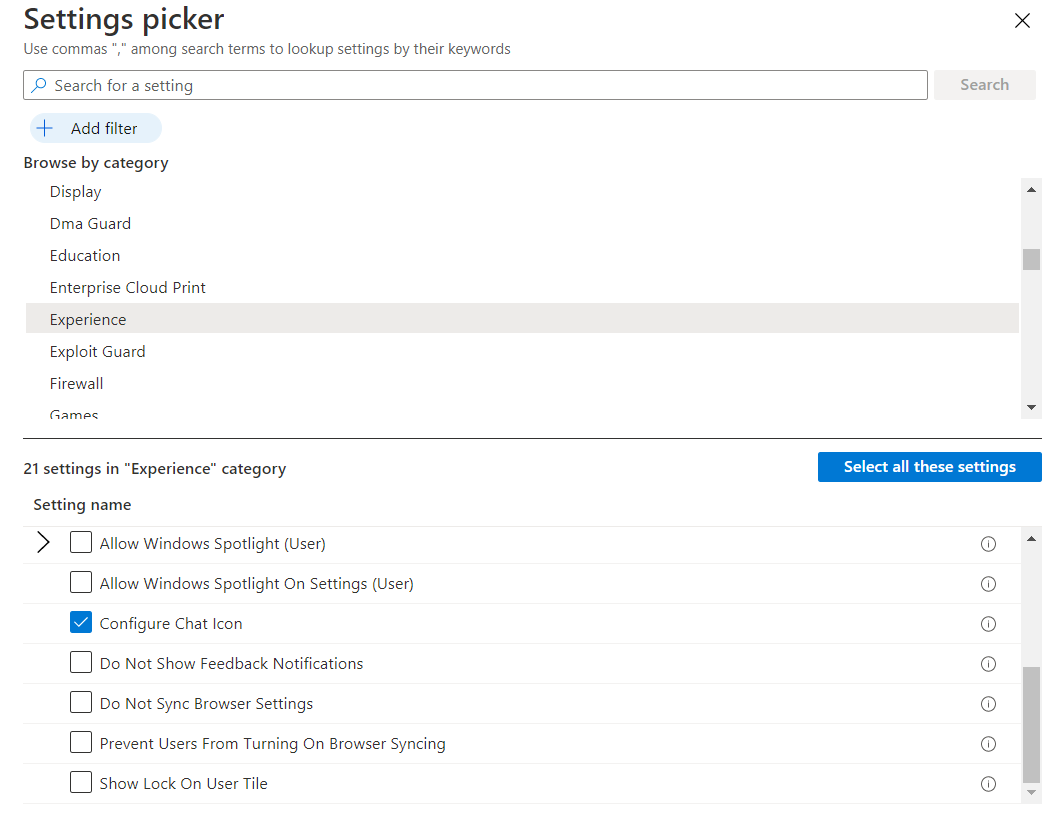
Task: Click the Add filter button
Action: 95,128
